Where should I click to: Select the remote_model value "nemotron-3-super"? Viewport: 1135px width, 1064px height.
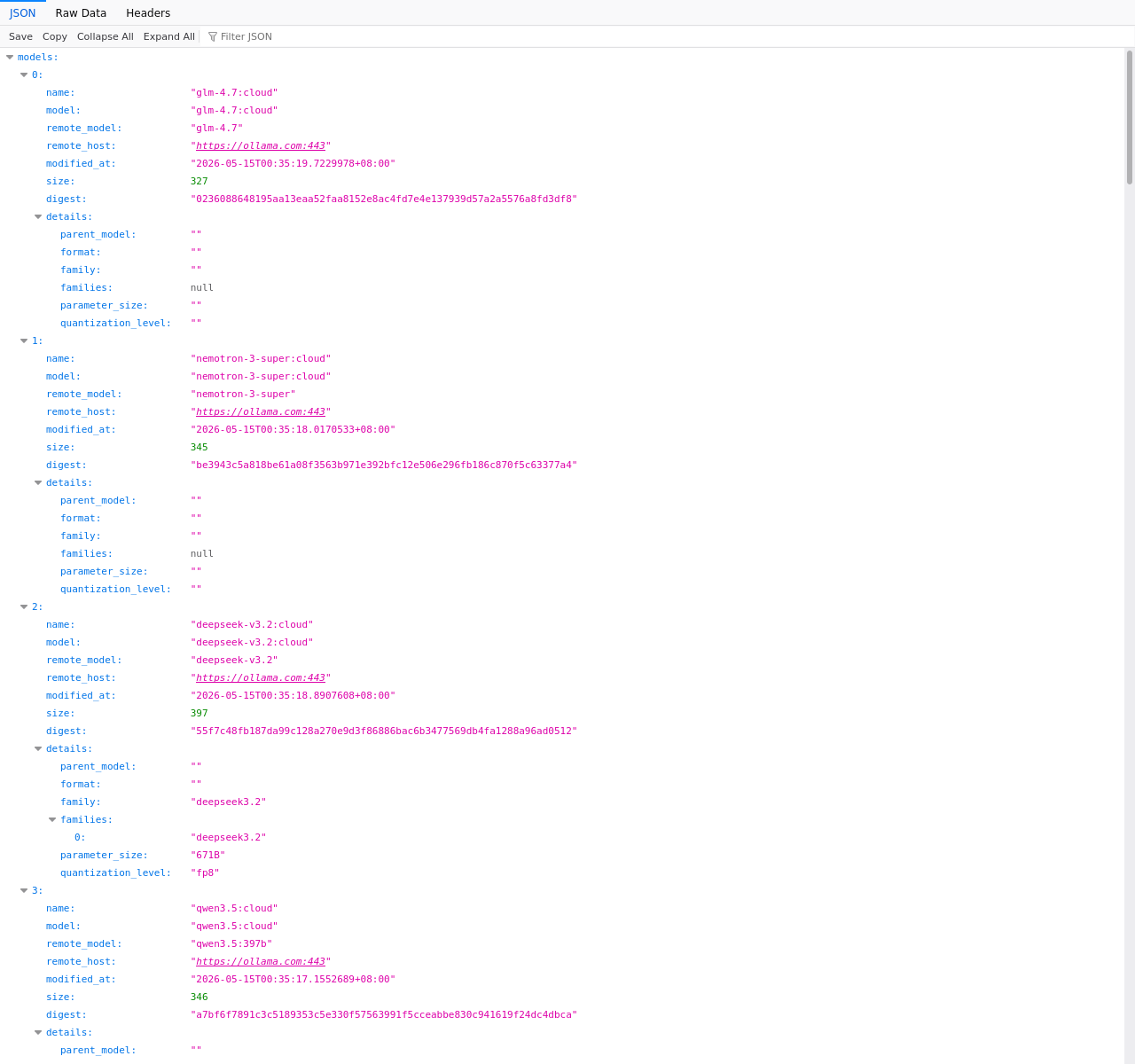[x=243, y=394]
